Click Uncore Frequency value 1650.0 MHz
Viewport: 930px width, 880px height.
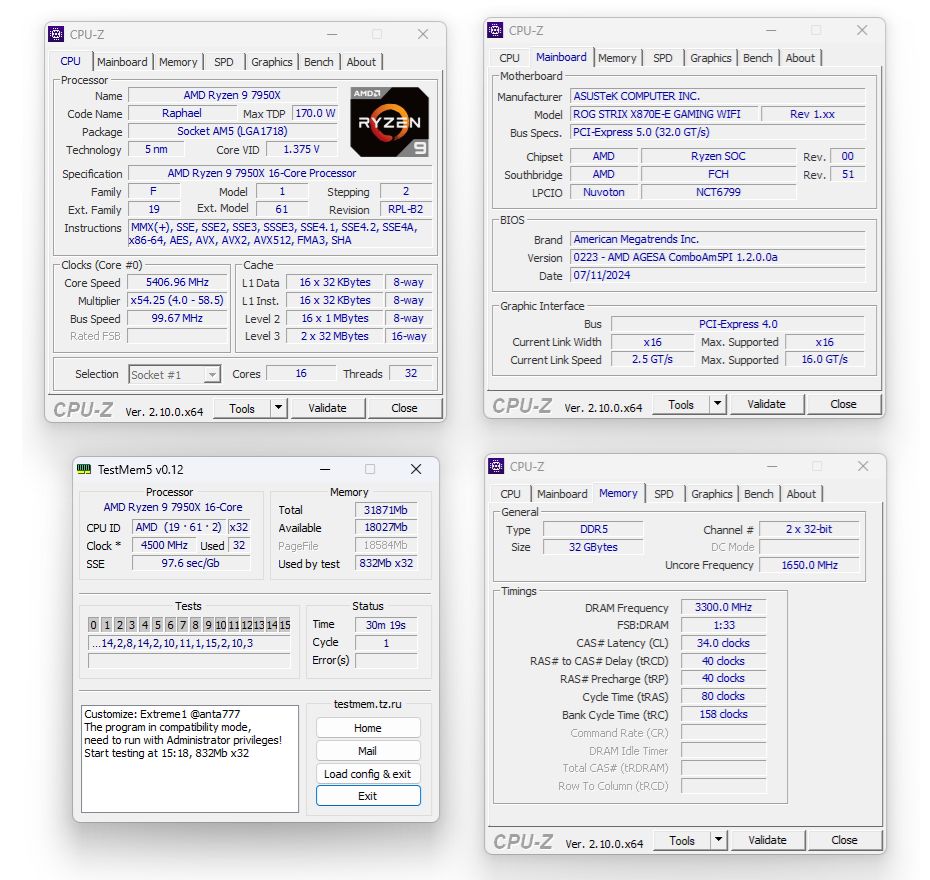[x=810, y=565]
